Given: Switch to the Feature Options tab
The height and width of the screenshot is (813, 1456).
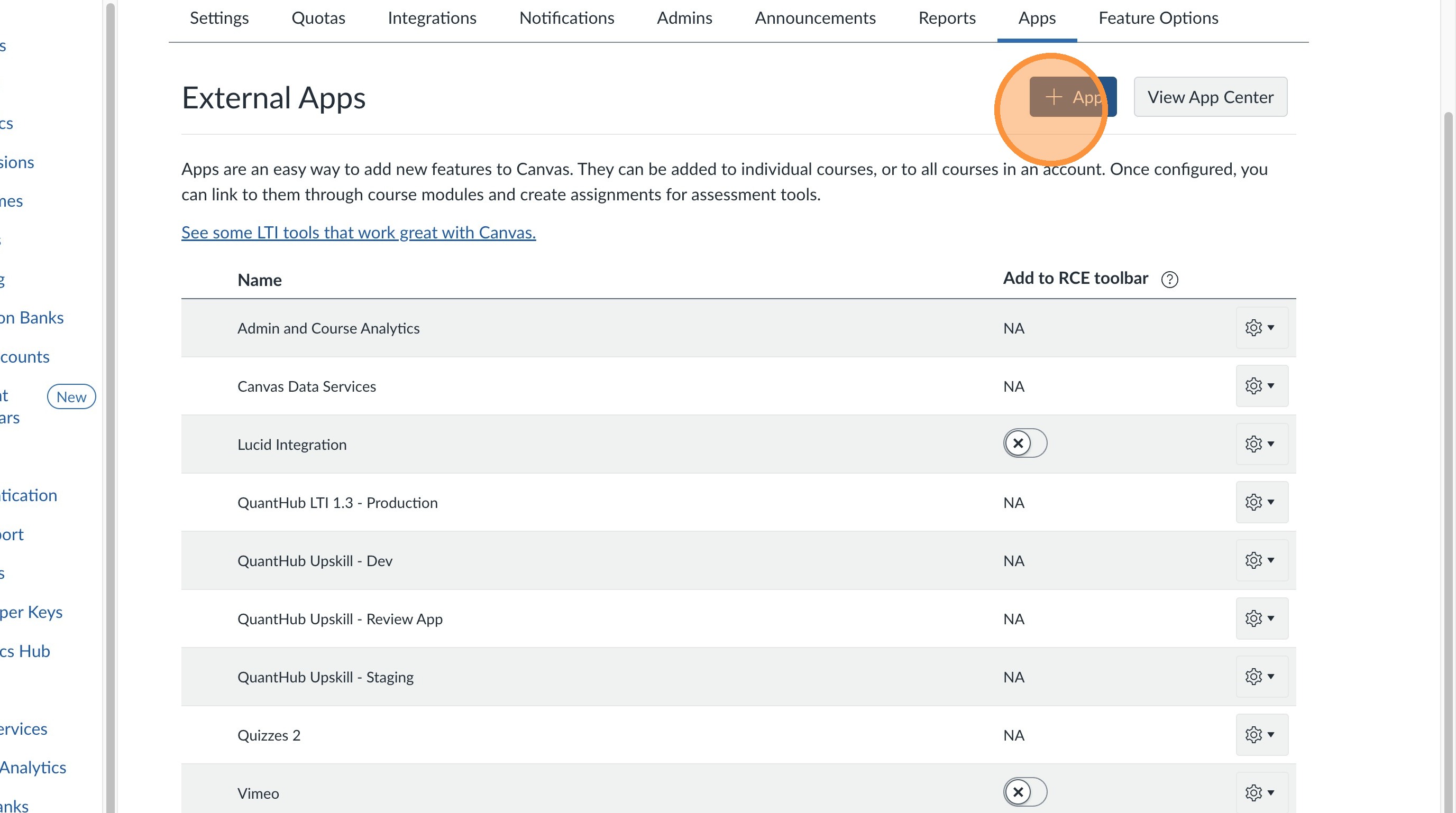Looking at the screenshot, I should [x=1158, y=18].
